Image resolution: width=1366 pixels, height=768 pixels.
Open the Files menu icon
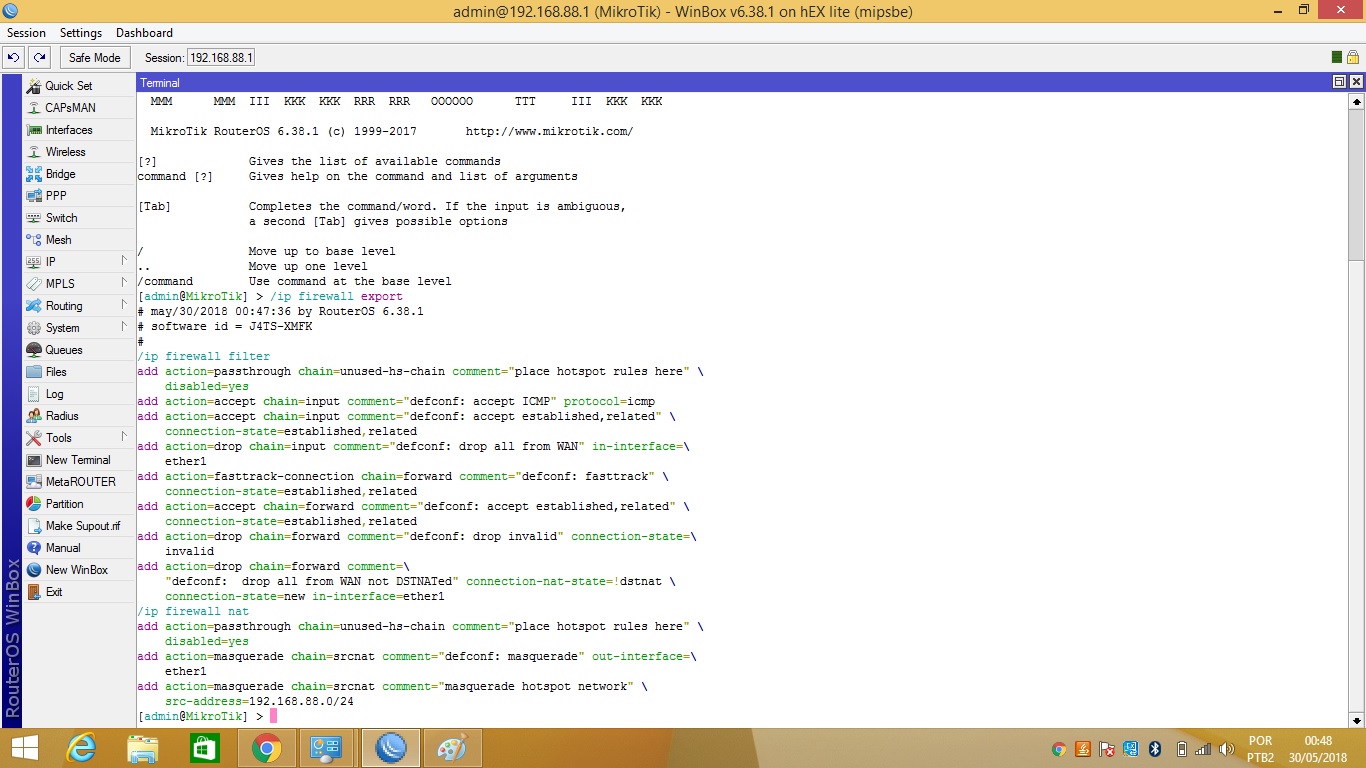coord(34,372)
